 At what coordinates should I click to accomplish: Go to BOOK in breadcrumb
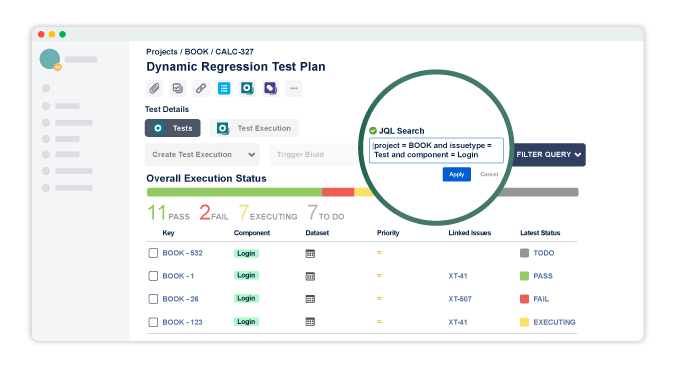pos(197,52)
